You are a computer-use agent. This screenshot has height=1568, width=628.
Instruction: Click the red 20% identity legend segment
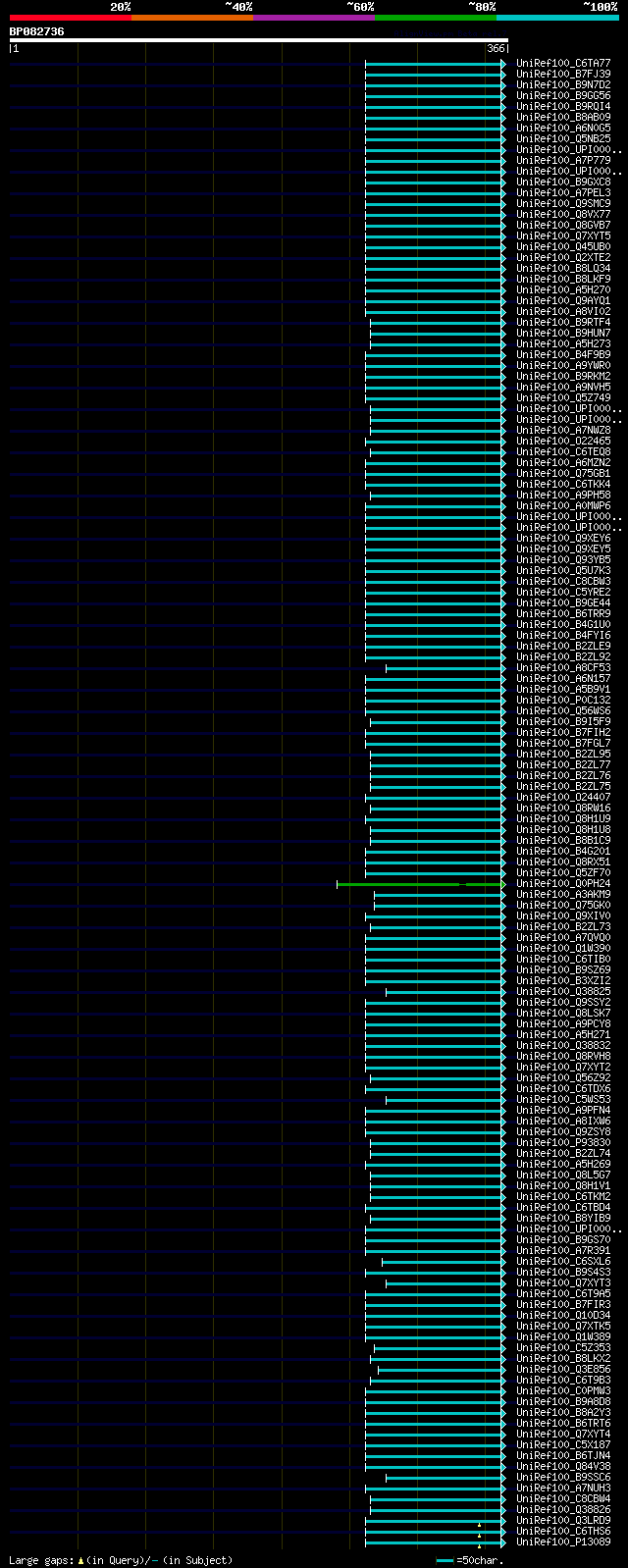(x=70, y=18)
